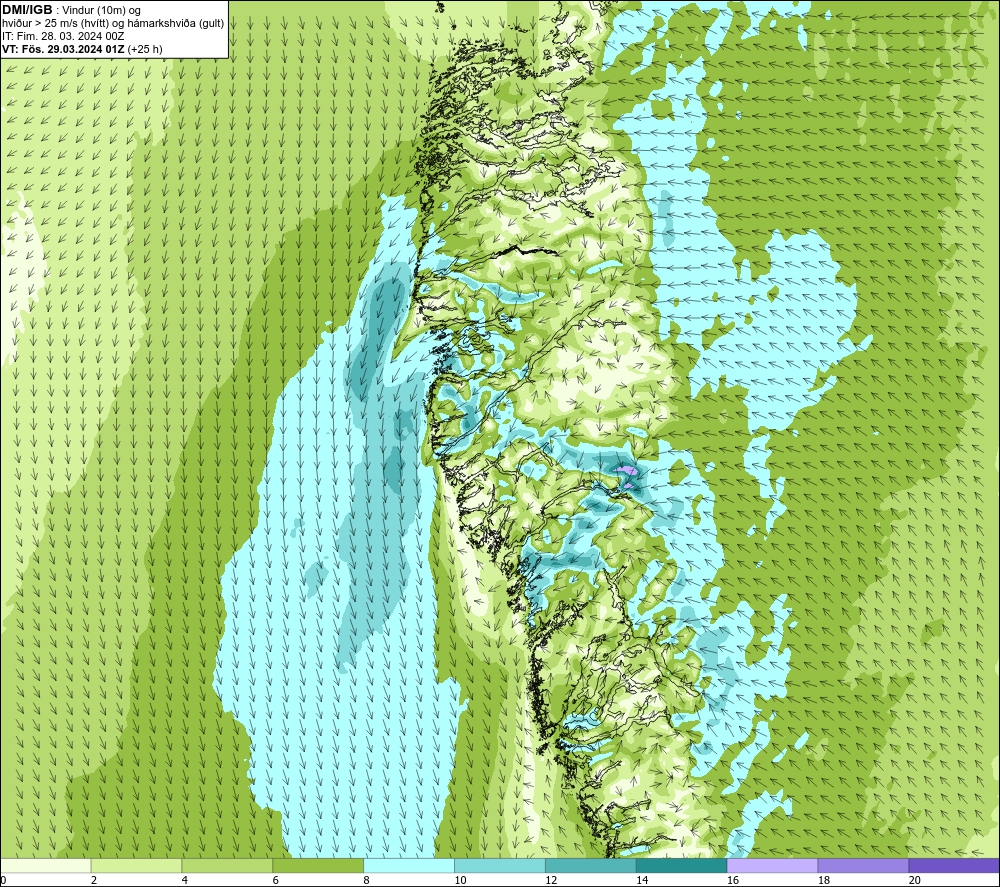Viewport: 1000px width, 887px height.
Task: Click the legend swatch above 20 m/s
Action: pyautogui.click(x=953, y=865)
